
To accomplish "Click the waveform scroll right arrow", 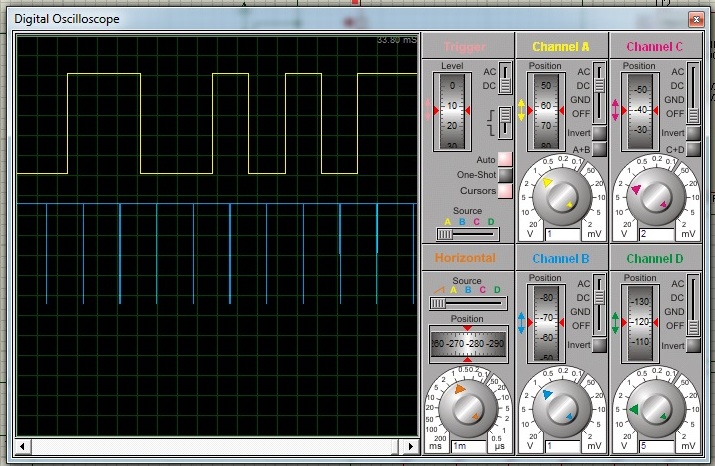I will click(411, 446).
